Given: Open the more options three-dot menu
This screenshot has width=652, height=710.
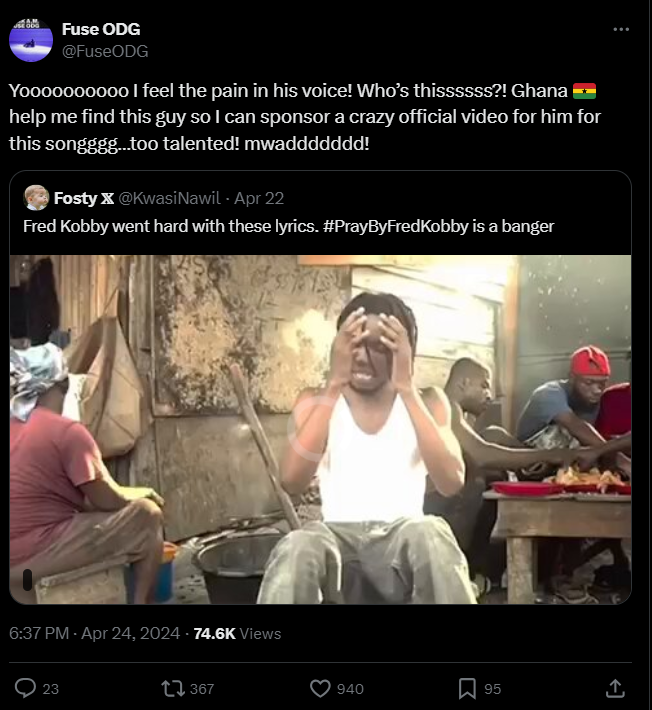Looking at the screenshot, I should 621,30.
